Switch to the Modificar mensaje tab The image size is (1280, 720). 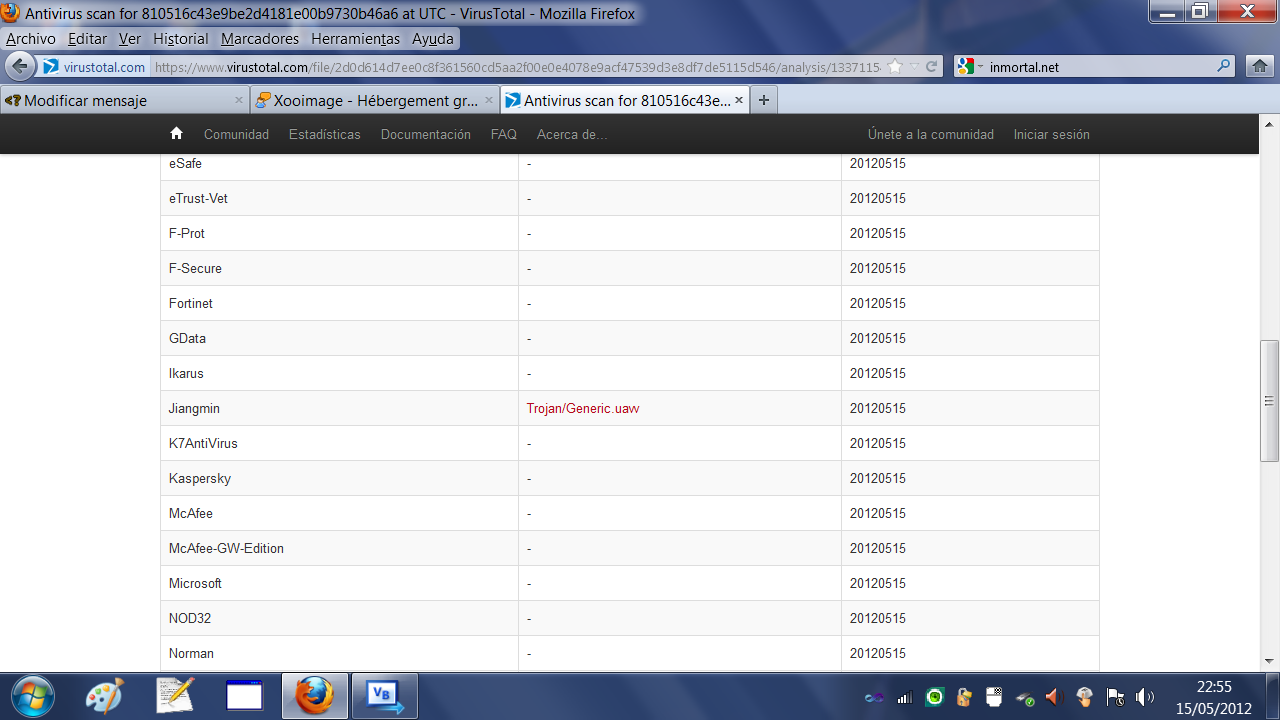pos(124,100)
